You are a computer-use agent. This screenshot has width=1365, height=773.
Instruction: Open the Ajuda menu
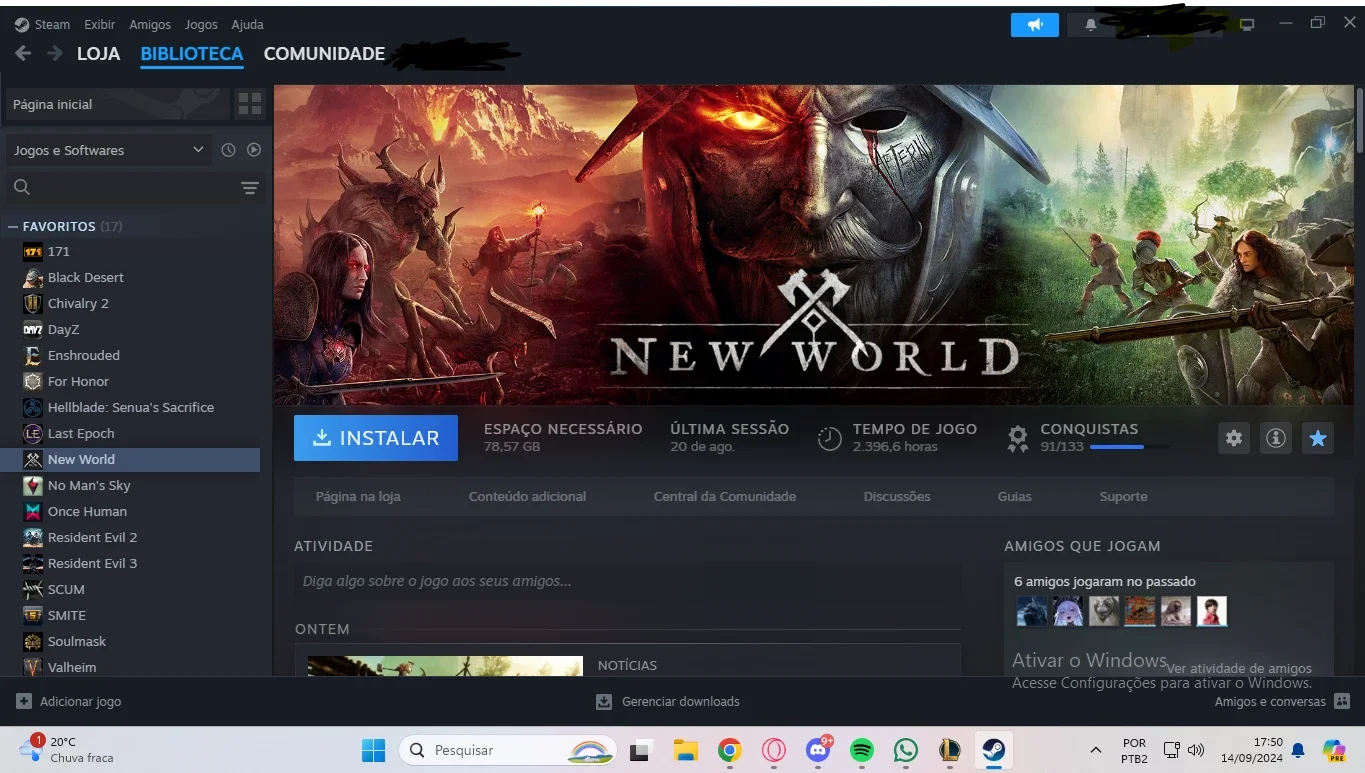tap(247, 24)
